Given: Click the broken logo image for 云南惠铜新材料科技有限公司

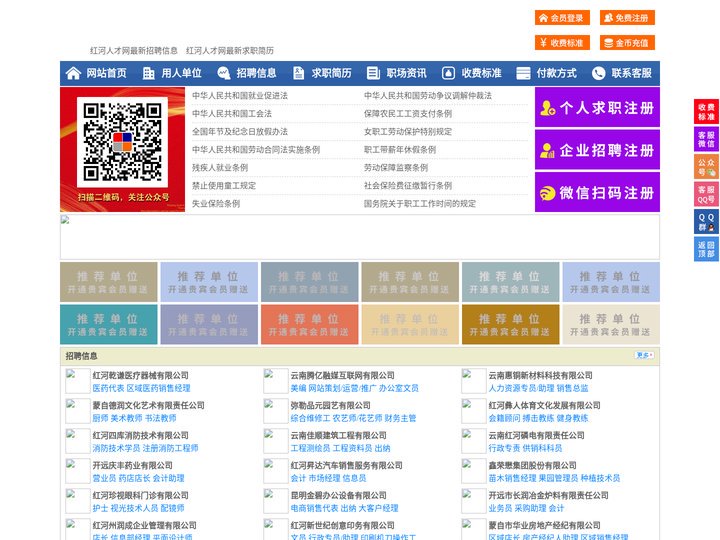Looking at the screenshot, I should 473,381.
